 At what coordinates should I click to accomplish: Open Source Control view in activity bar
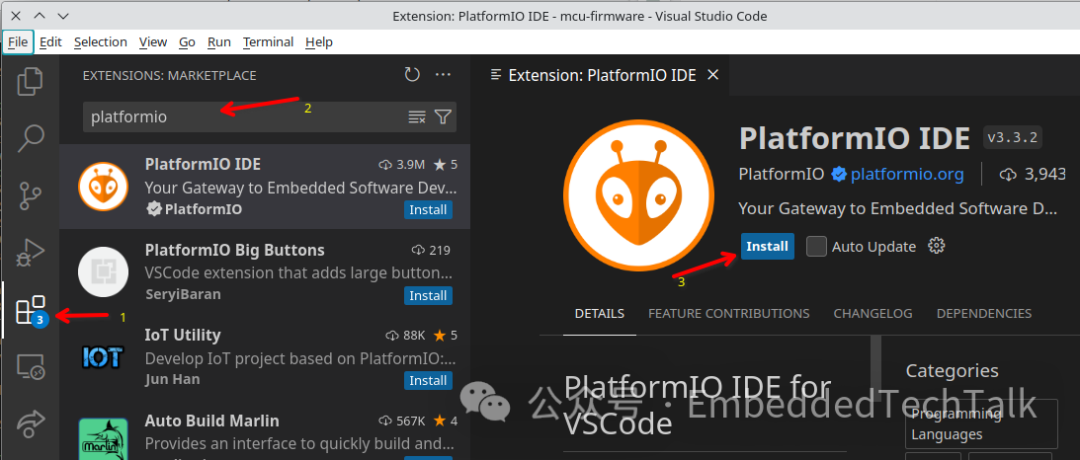click(x=31, y=196)
